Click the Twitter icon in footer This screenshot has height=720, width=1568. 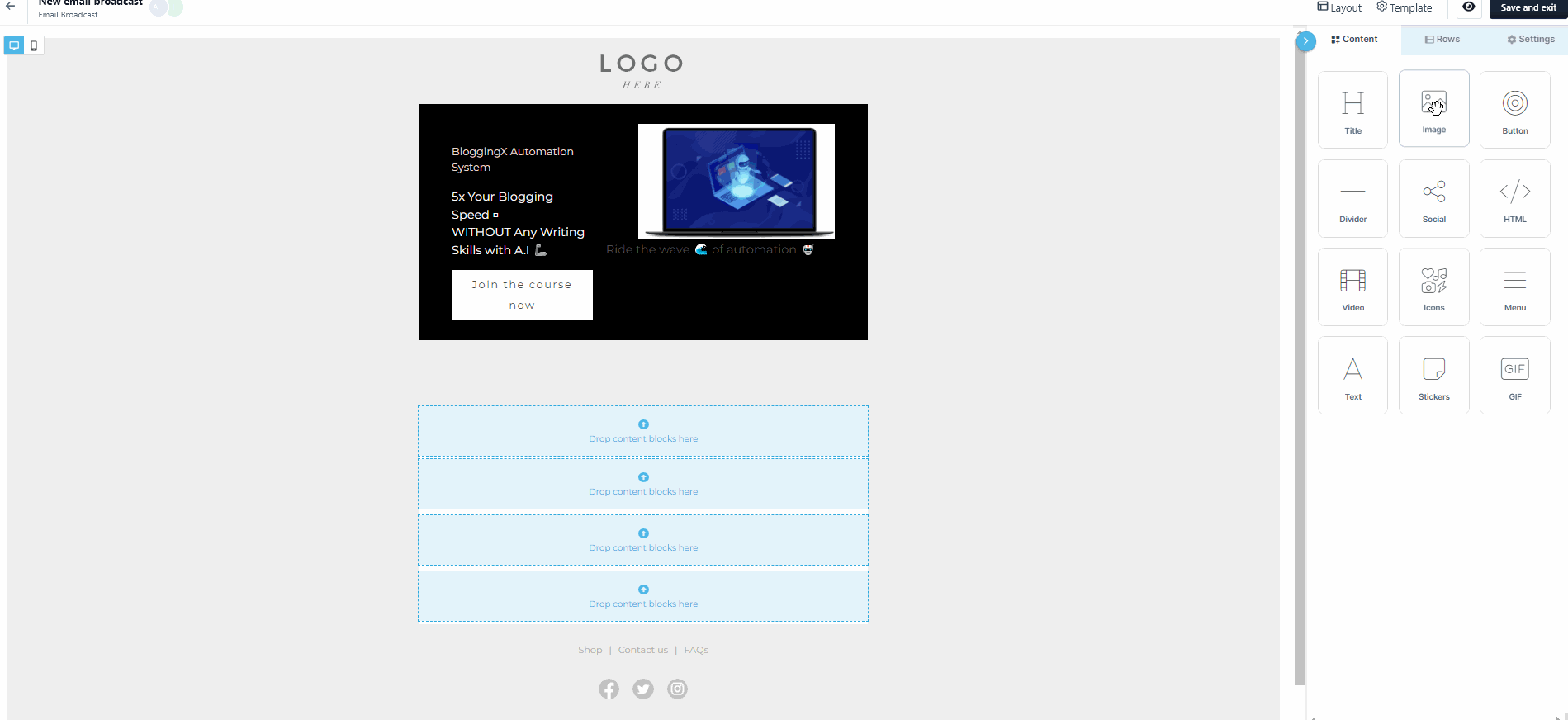[x=643, y=689]
